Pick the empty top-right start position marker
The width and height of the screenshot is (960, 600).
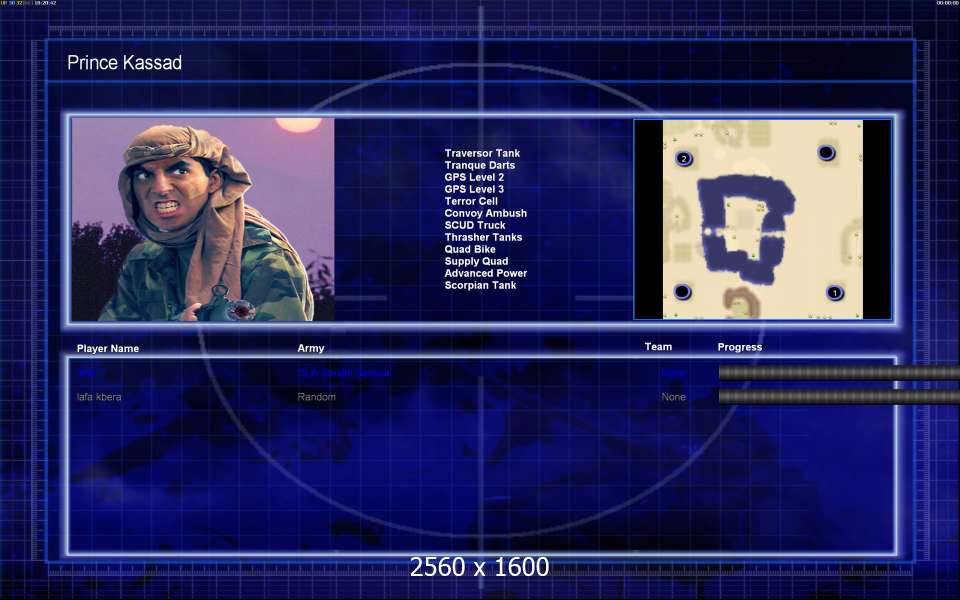click(826, 152)
